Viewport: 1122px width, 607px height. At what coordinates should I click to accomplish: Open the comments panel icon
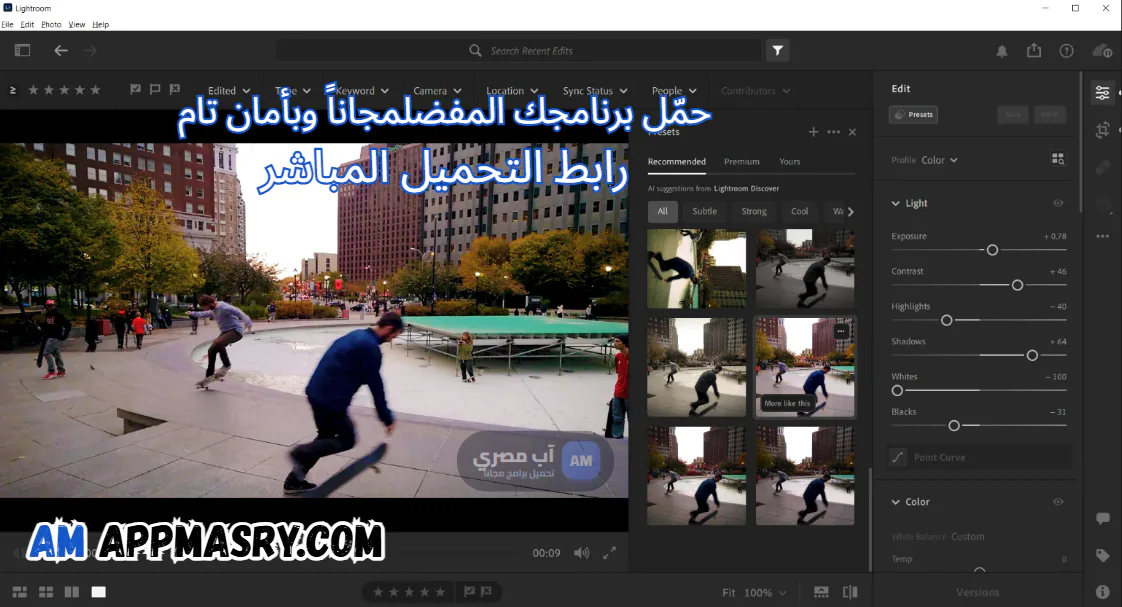(1103, 518)
